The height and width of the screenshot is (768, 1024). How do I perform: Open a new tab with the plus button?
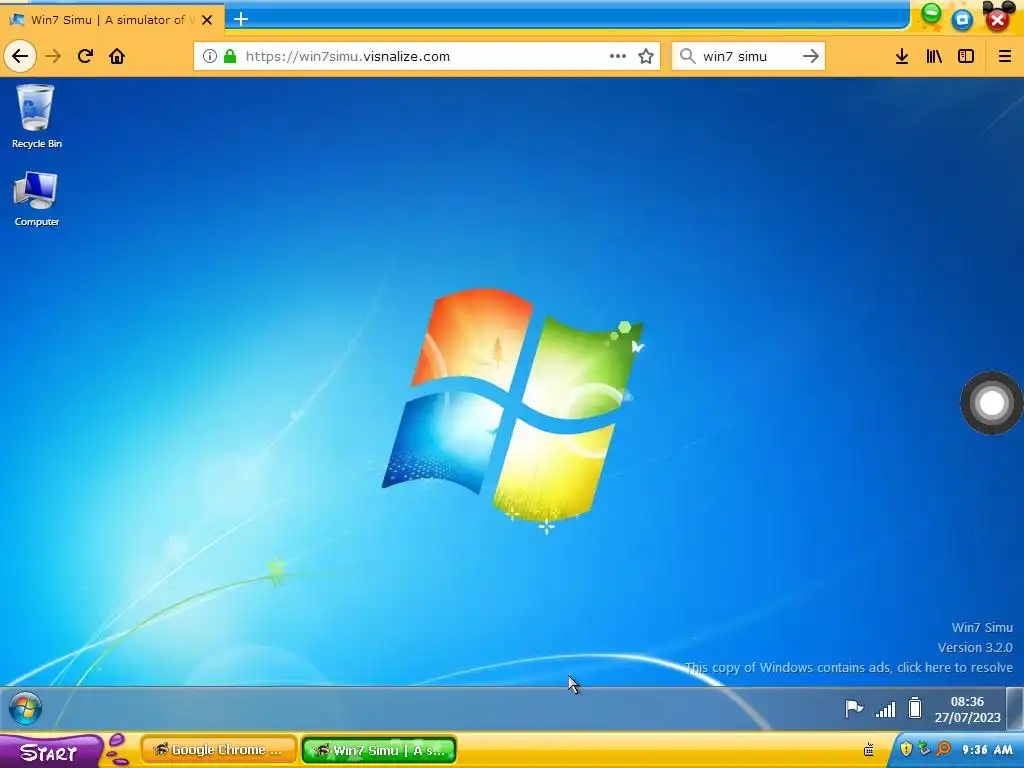tap(241, 19)
